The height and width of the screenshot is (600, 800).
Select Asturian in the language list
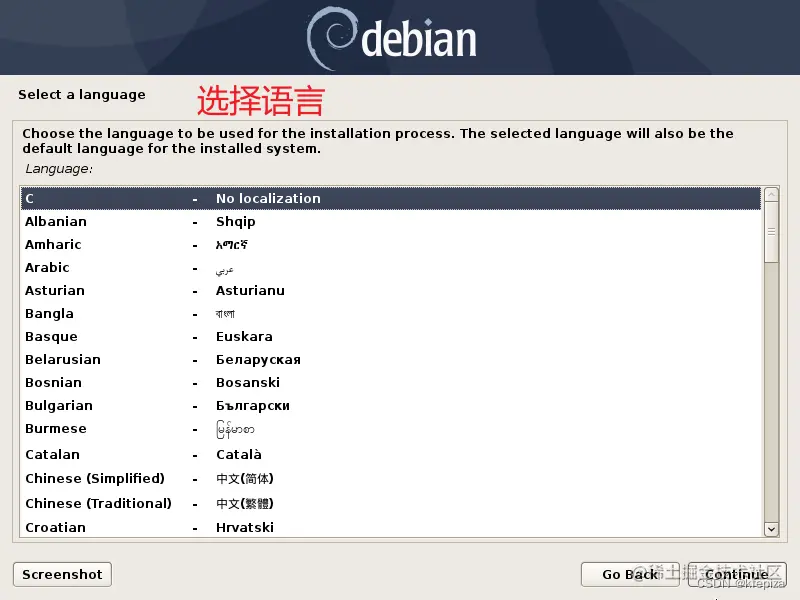391,290
